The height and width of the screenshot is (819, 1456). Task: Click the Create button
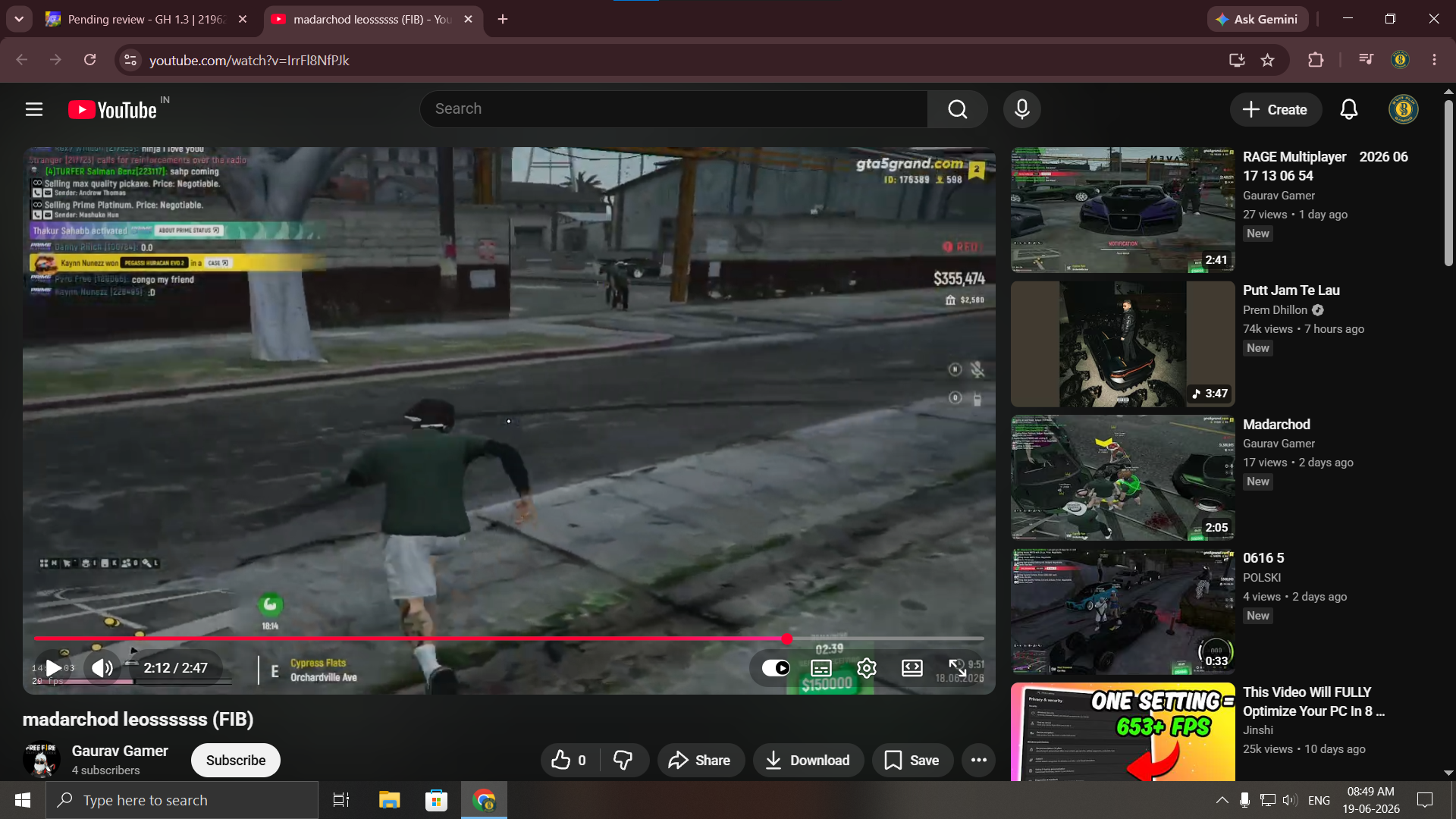(1276, 110)
